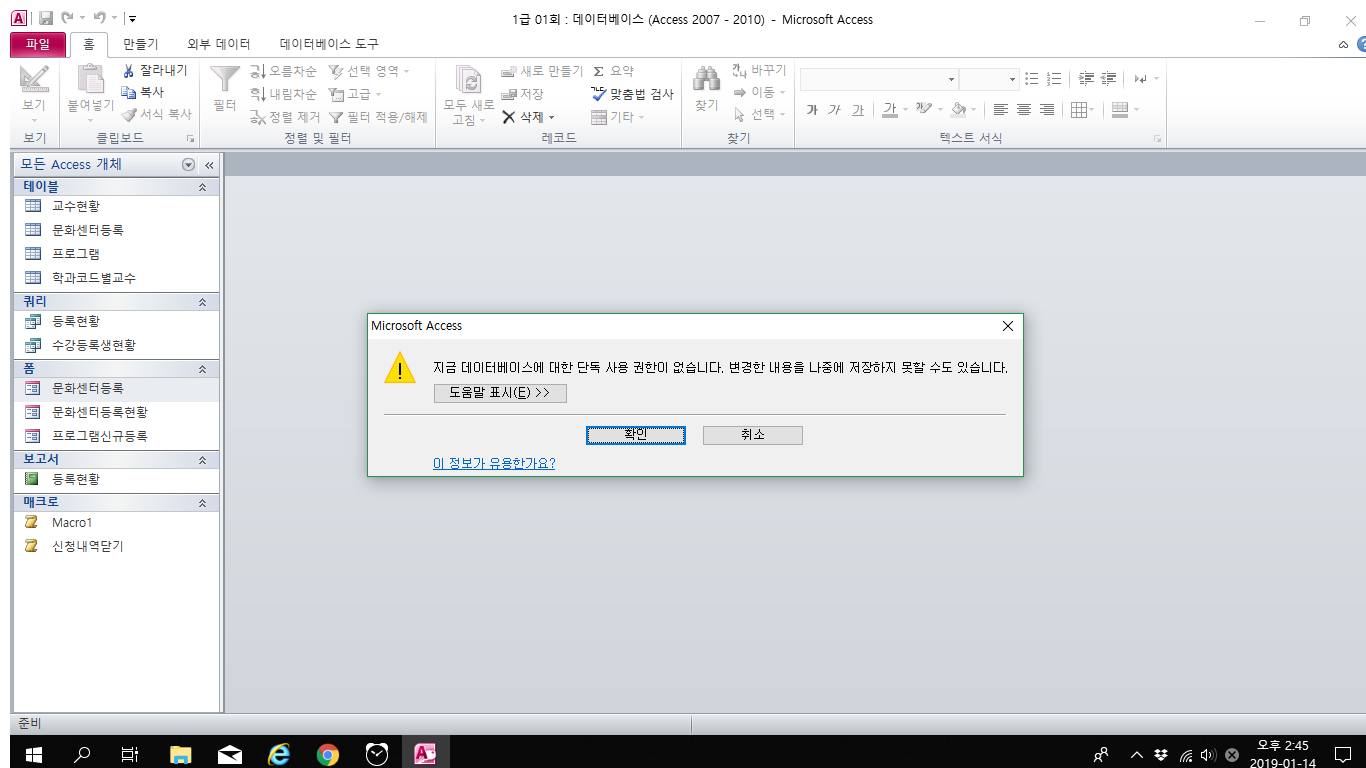The image size is (1366, 768).
Task: Click the Save icon in quick access toolbar
Action: point(46,19)
